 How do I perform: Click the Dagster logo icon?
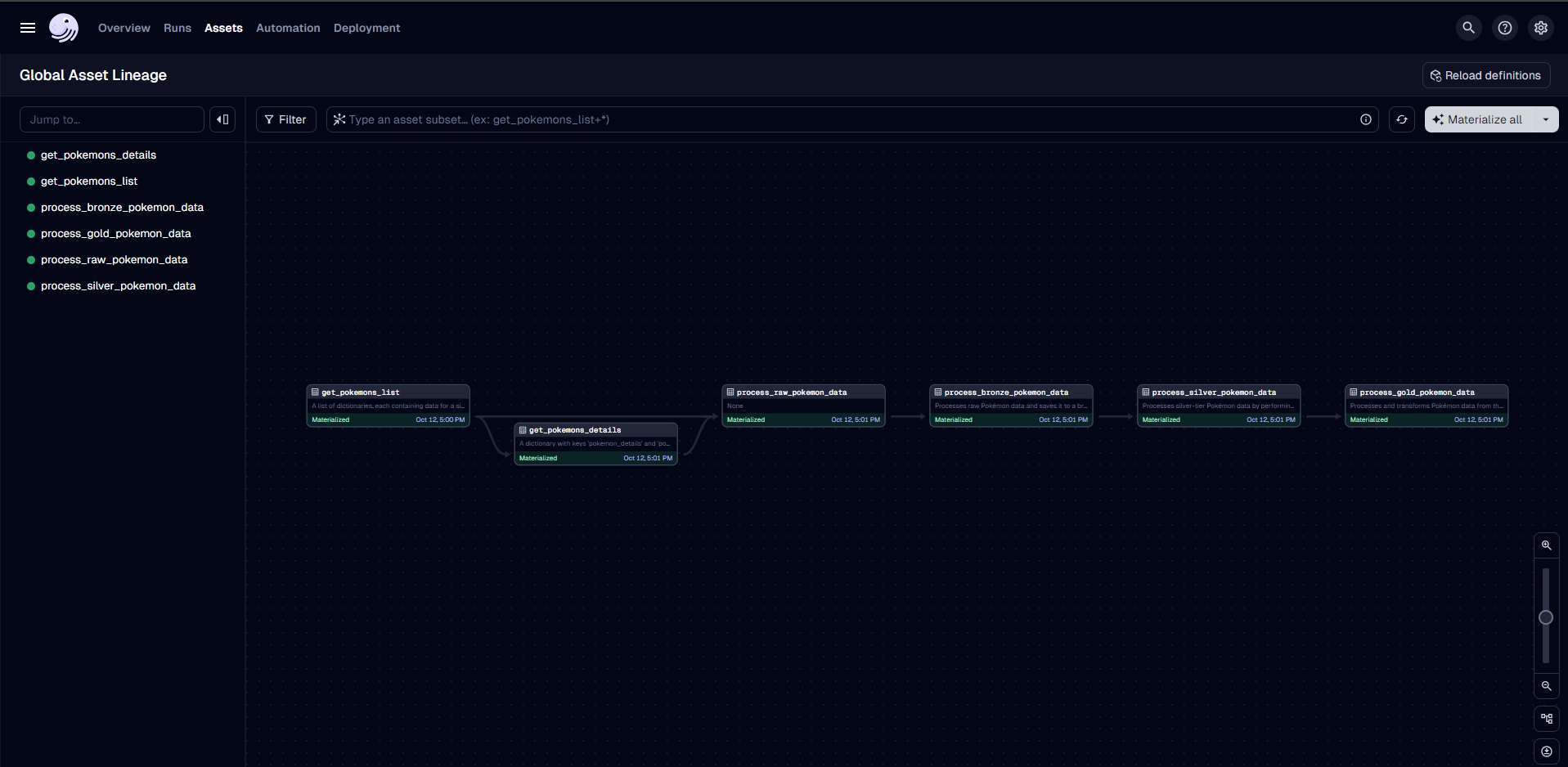(64, 28)
